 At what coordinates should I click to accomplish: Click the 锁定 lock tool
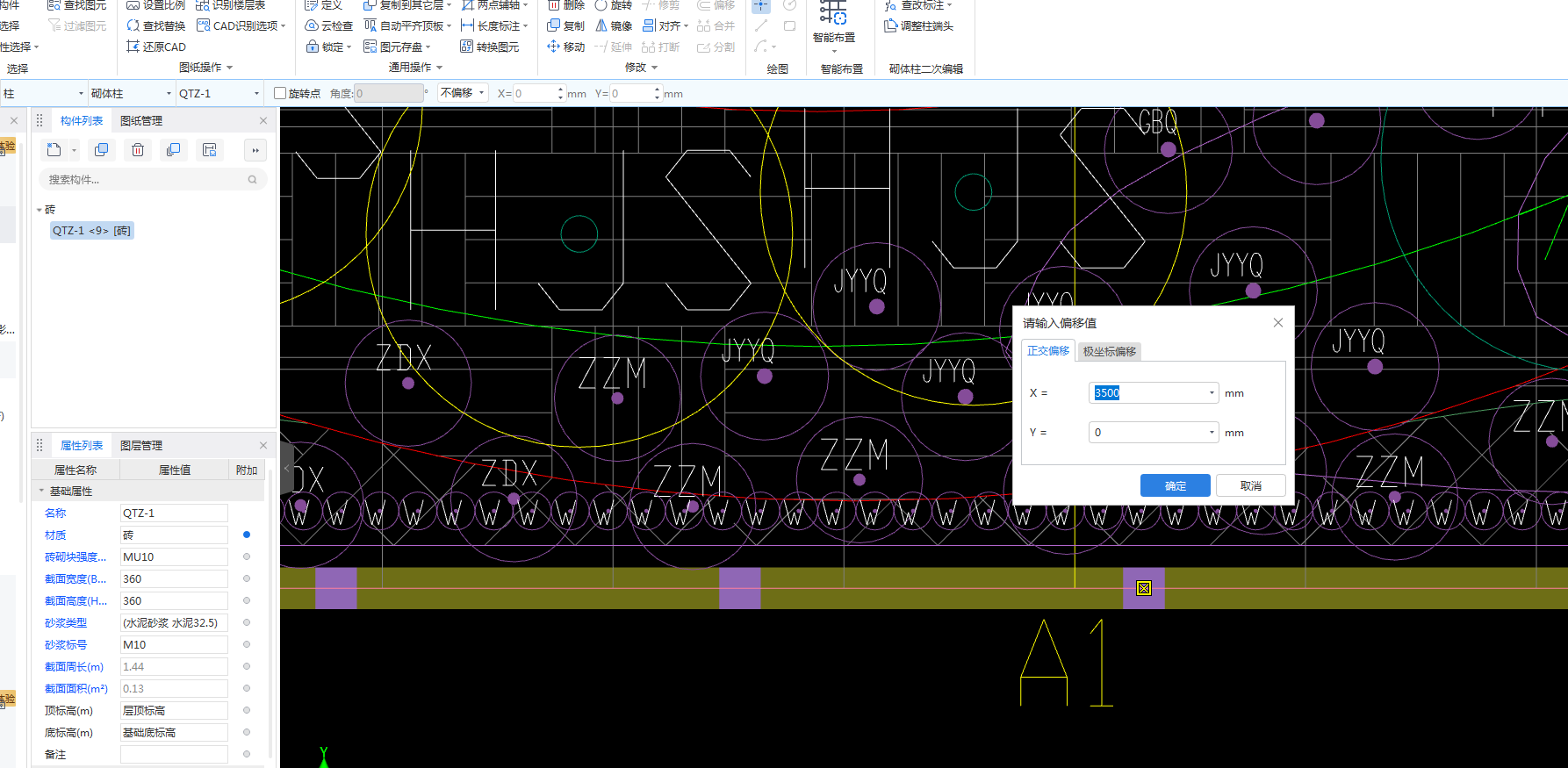pyautogui.click(x=328, y=47)
